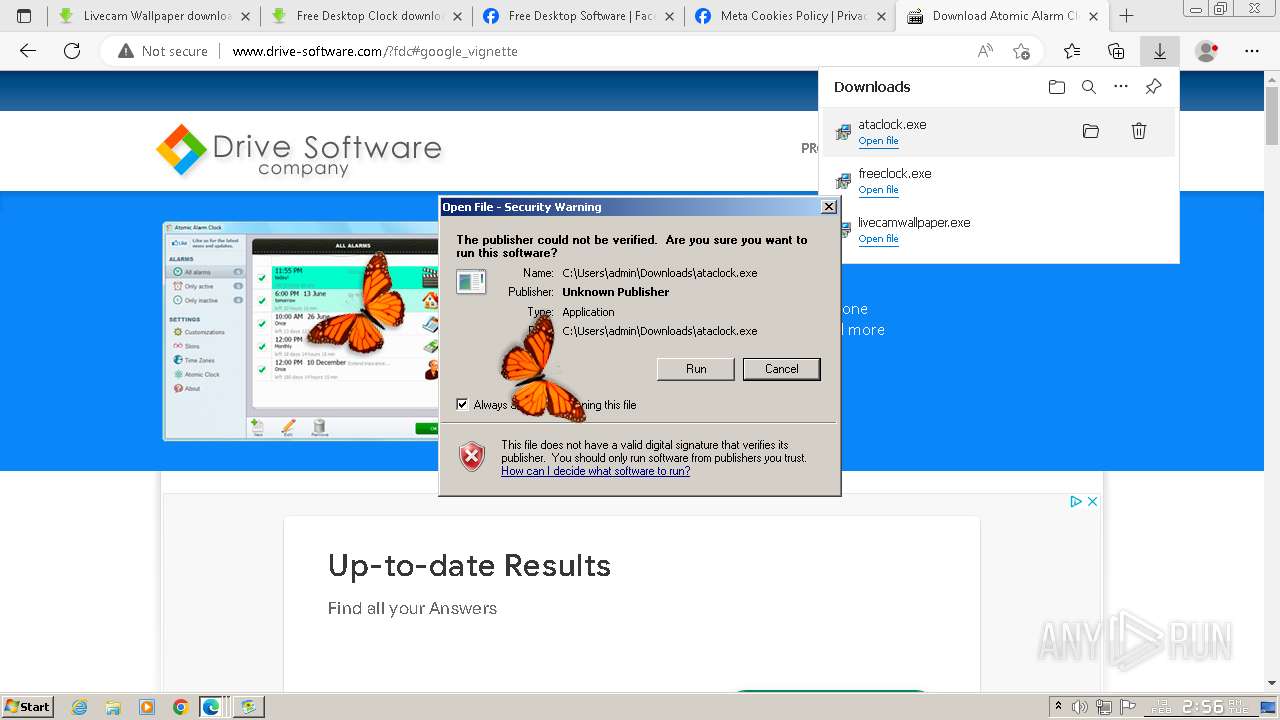Click the freeclock.exe file icon in Downloads
Image resolution: width=1280 pixels, height=720 pixels.
pyautogui.click(x=844, y=181)
